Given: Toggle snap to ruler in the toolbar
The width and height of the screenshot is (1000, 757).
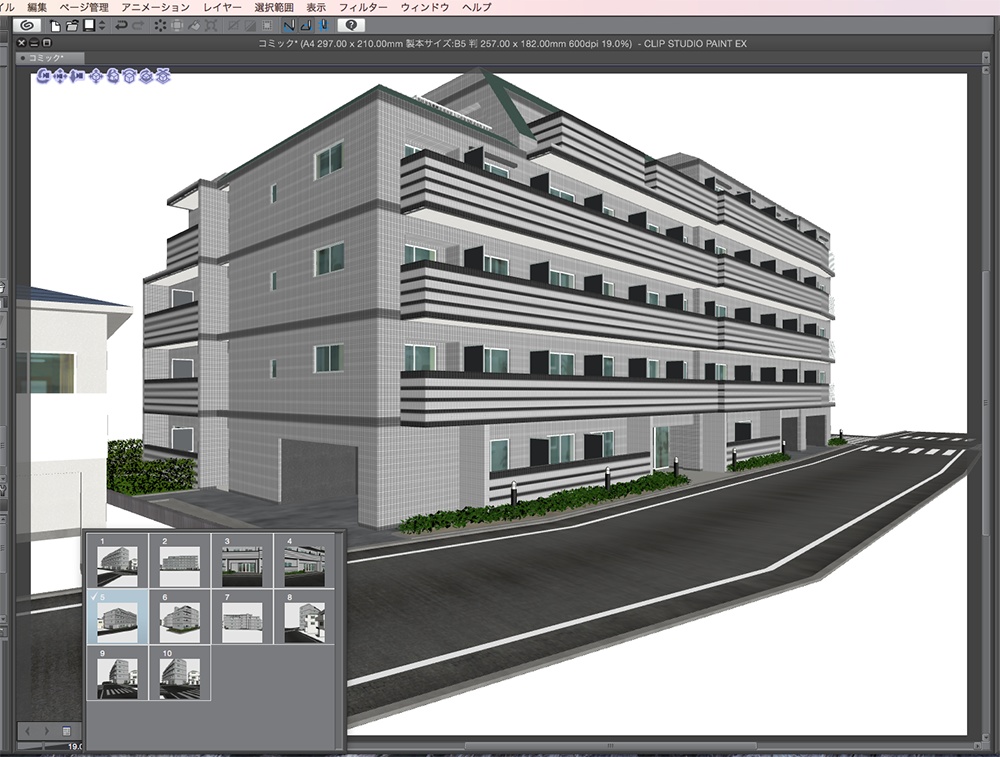Looking at the screenshot, I should coord(290,26).
